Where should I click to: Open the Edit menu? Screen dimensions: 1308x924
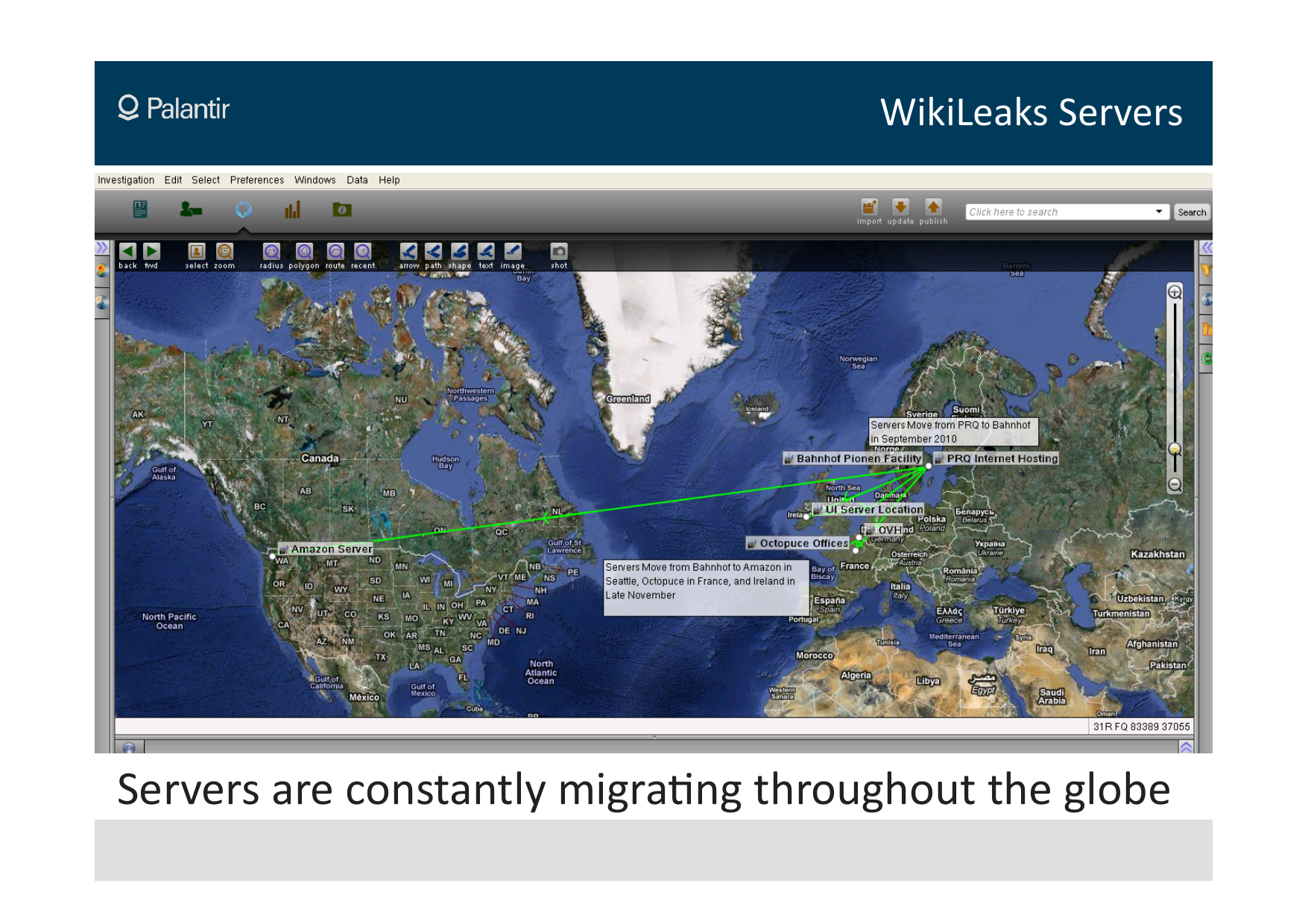click(173, 180)
